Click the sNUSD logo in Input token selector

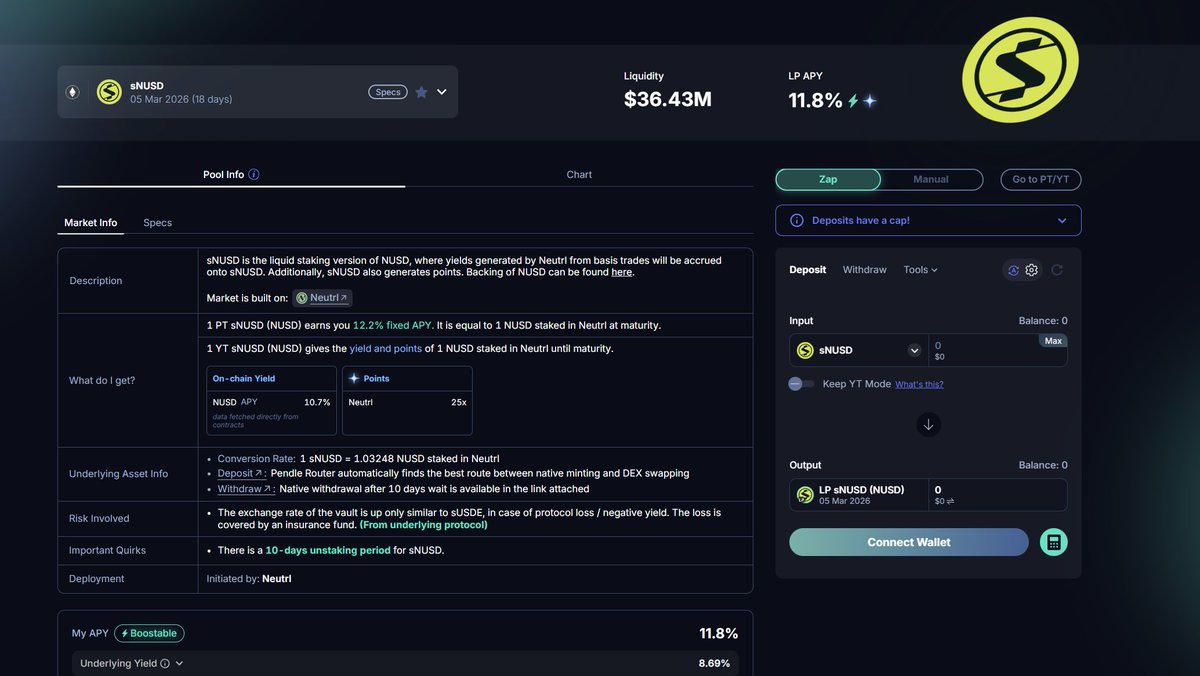pyautogui.click(x=805, y=350)
